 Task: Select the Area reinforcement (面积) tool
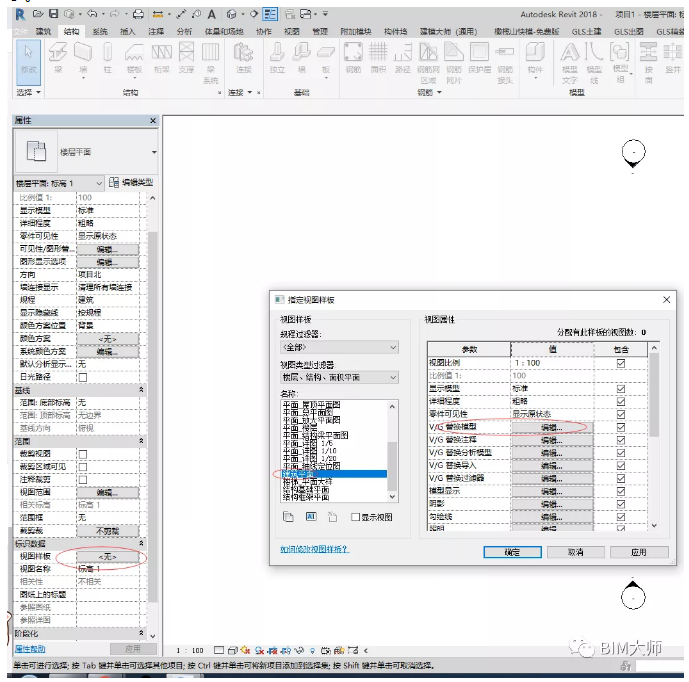coord(378,57)
